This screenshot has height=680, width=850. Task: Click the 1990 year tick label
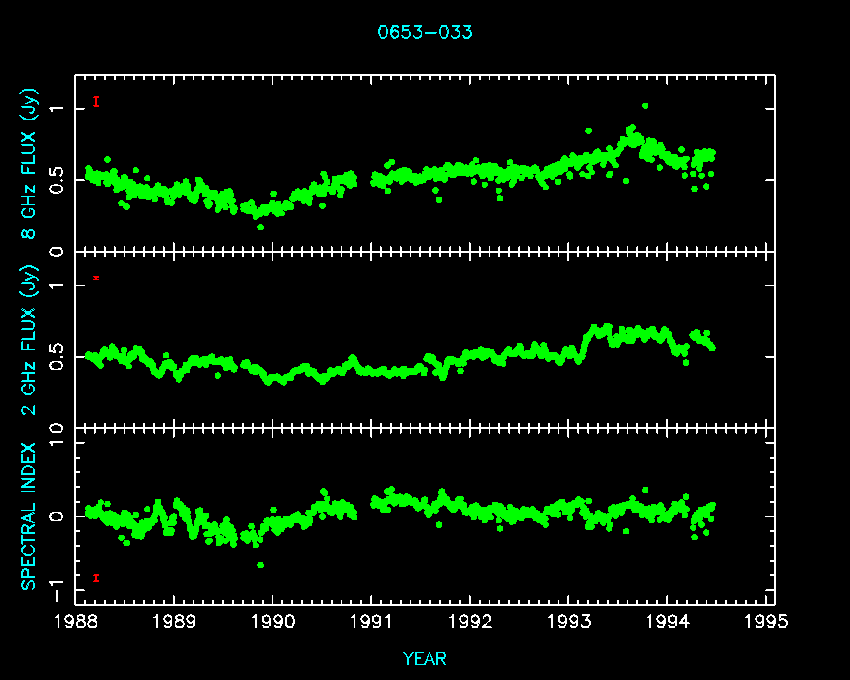tap(274, 622)
